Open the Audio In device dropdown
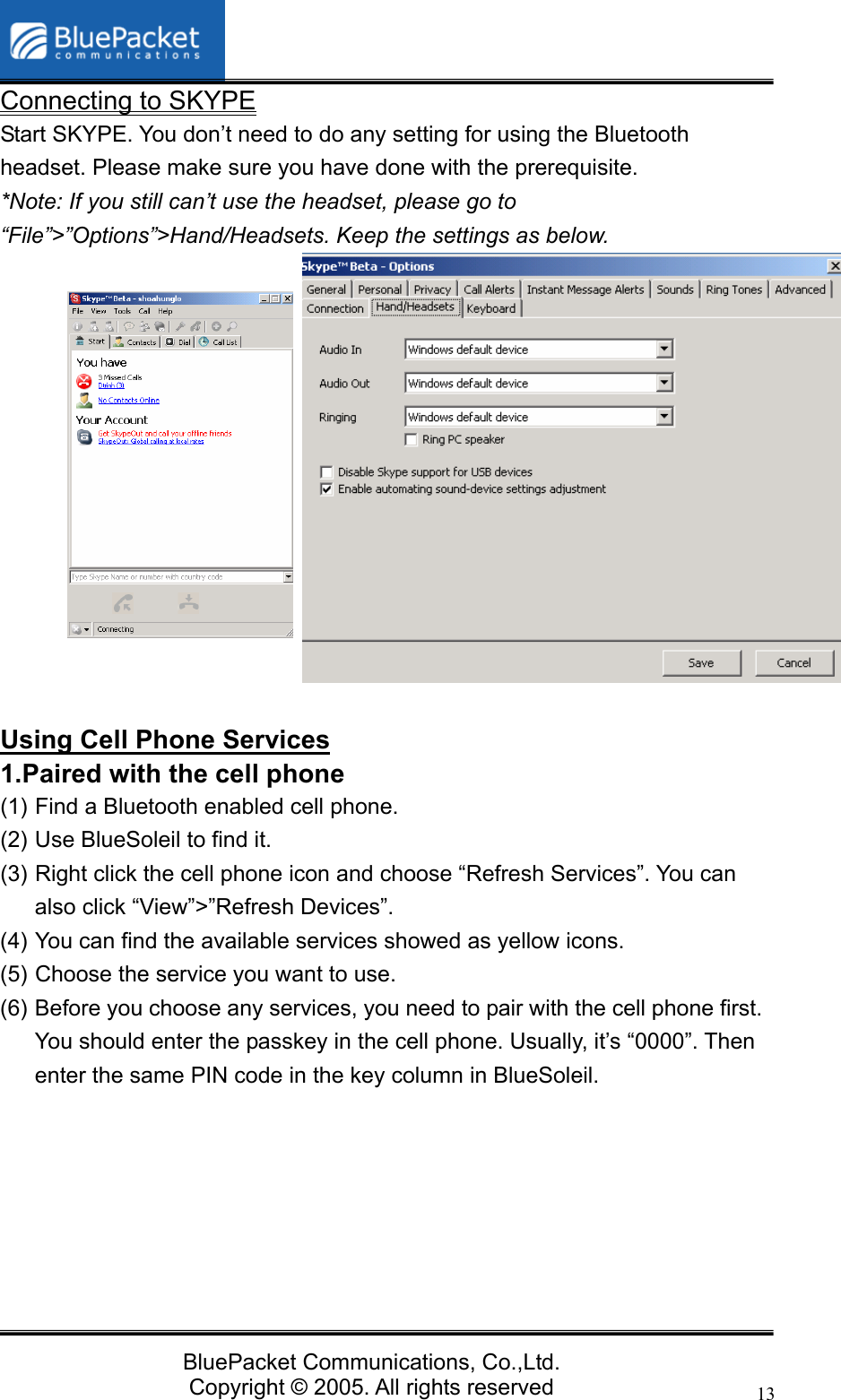The height and width of the screenshot is (1400, 841). (663, 349)
